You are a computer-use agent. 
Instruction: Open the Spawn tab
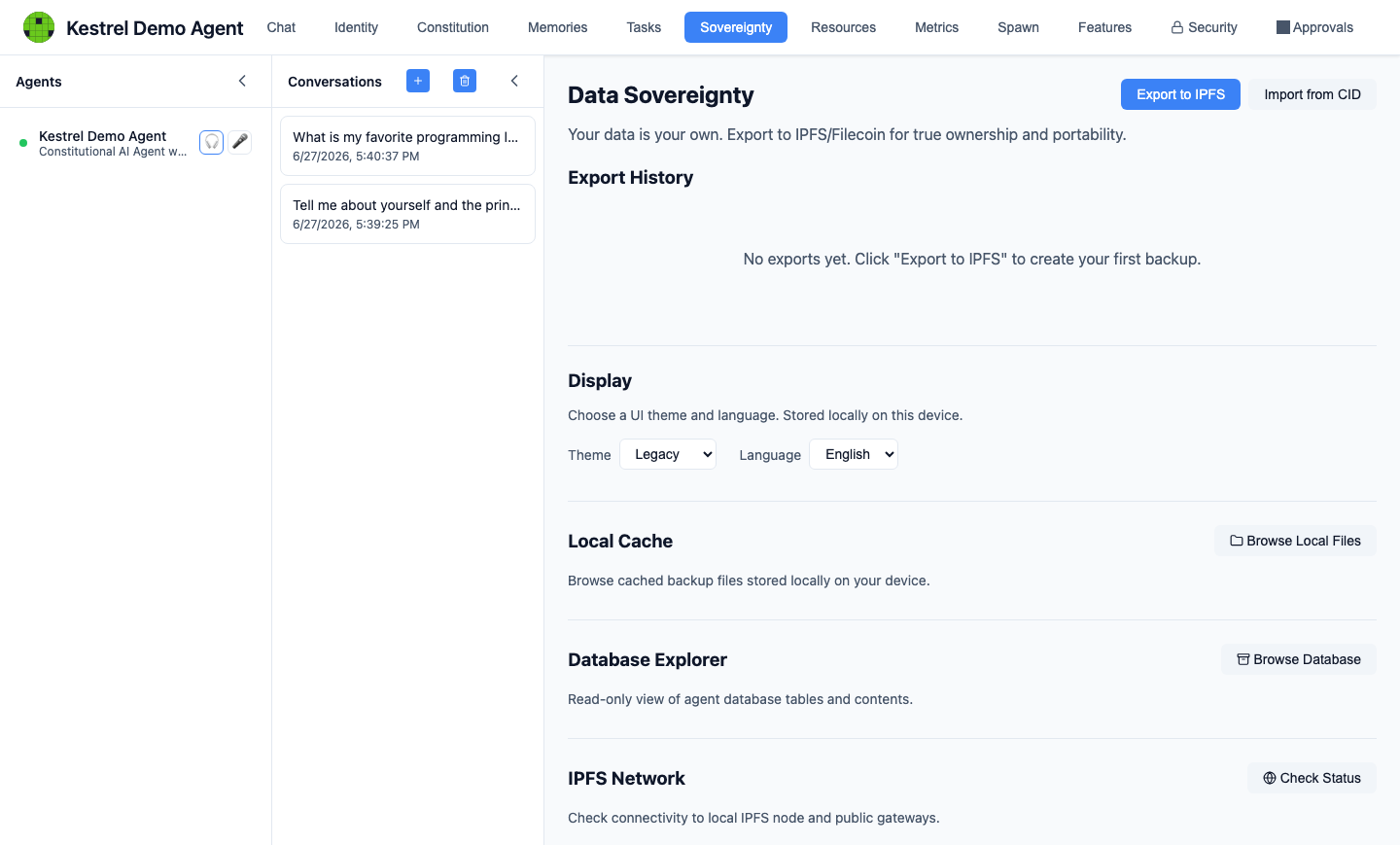pyautogui.click(x=1018, y=27)
